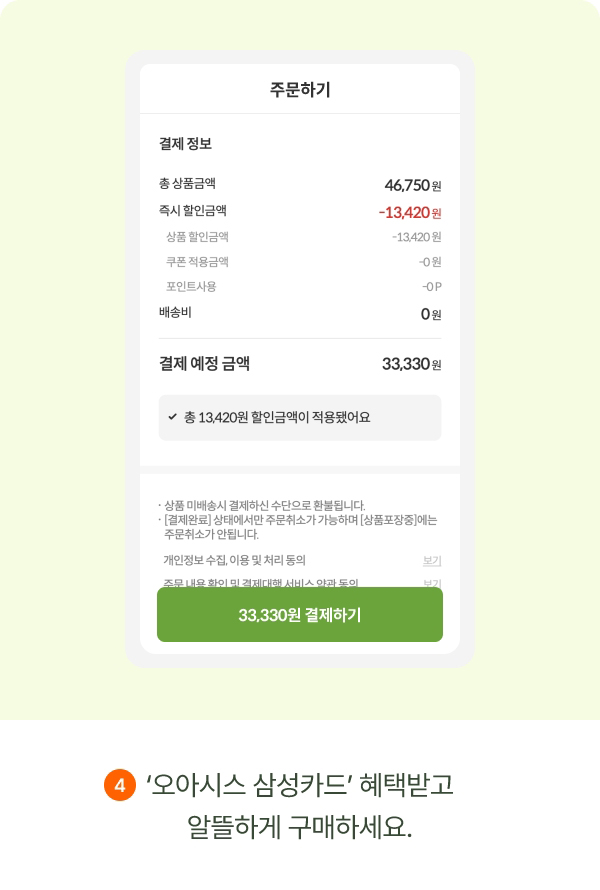Screen dimensions: 600x890
Task: Click the orange step 4 badge
Action: (119, 785)
